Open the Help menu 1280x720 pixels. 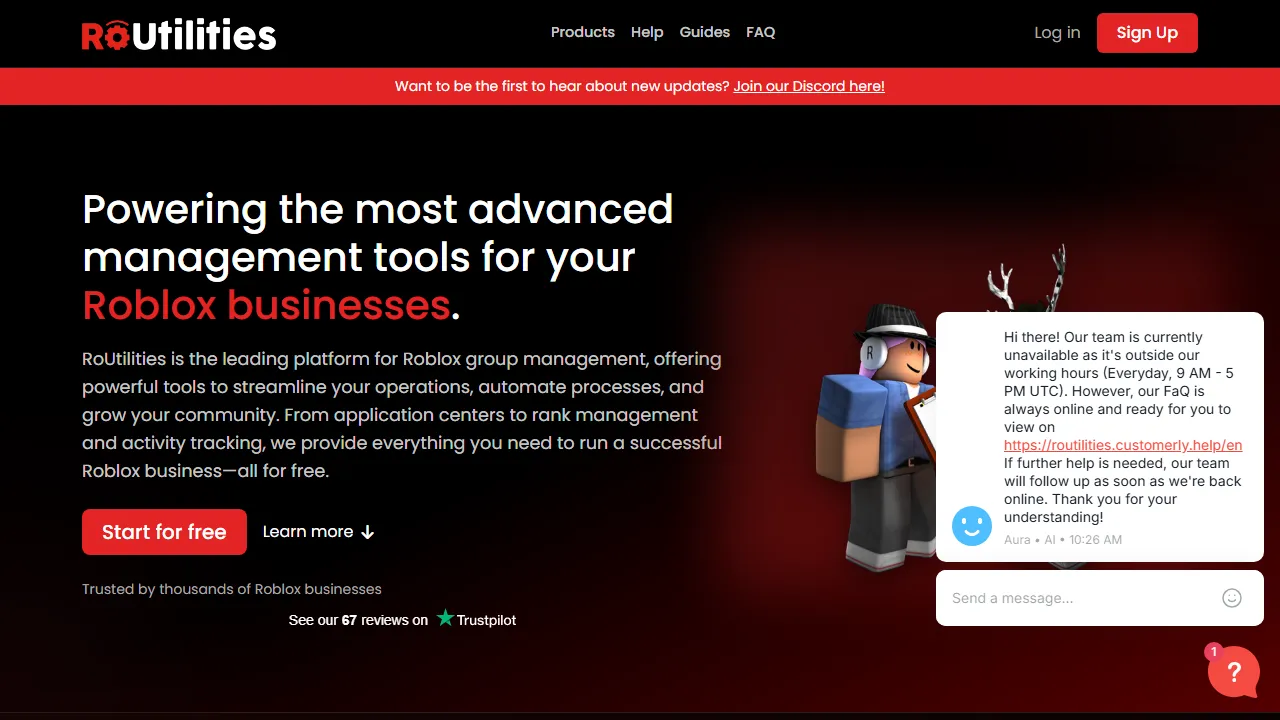pos(647,32)
